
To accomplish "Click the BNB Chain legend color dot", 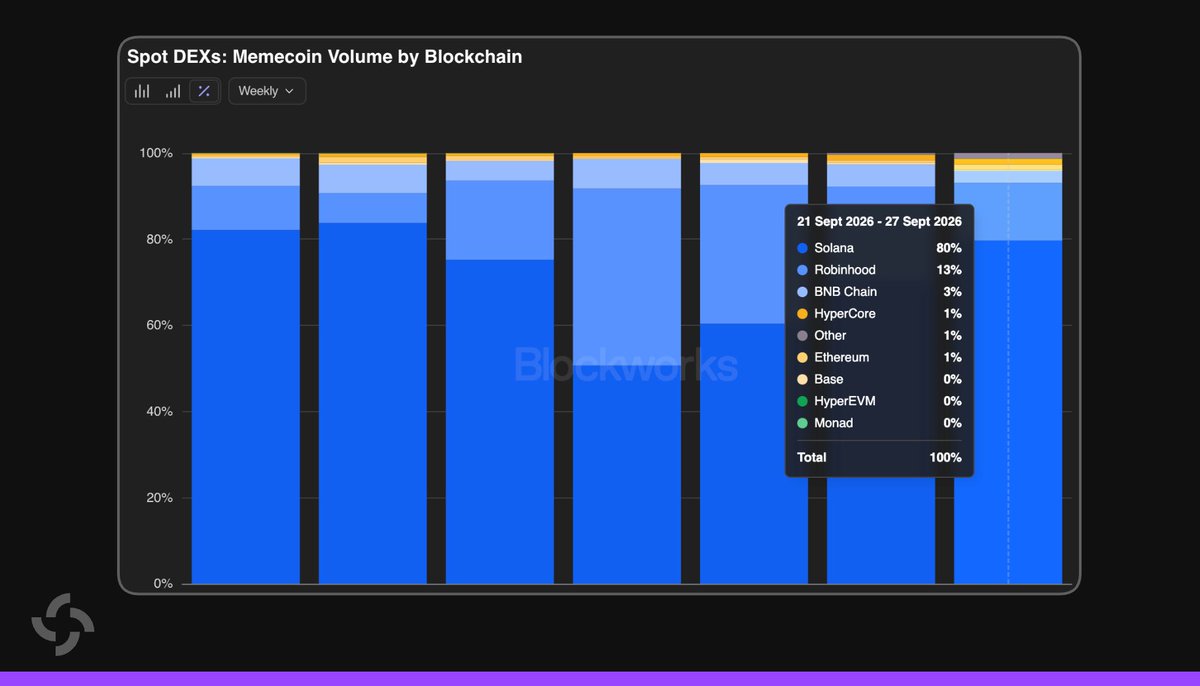I will [802, 292].
